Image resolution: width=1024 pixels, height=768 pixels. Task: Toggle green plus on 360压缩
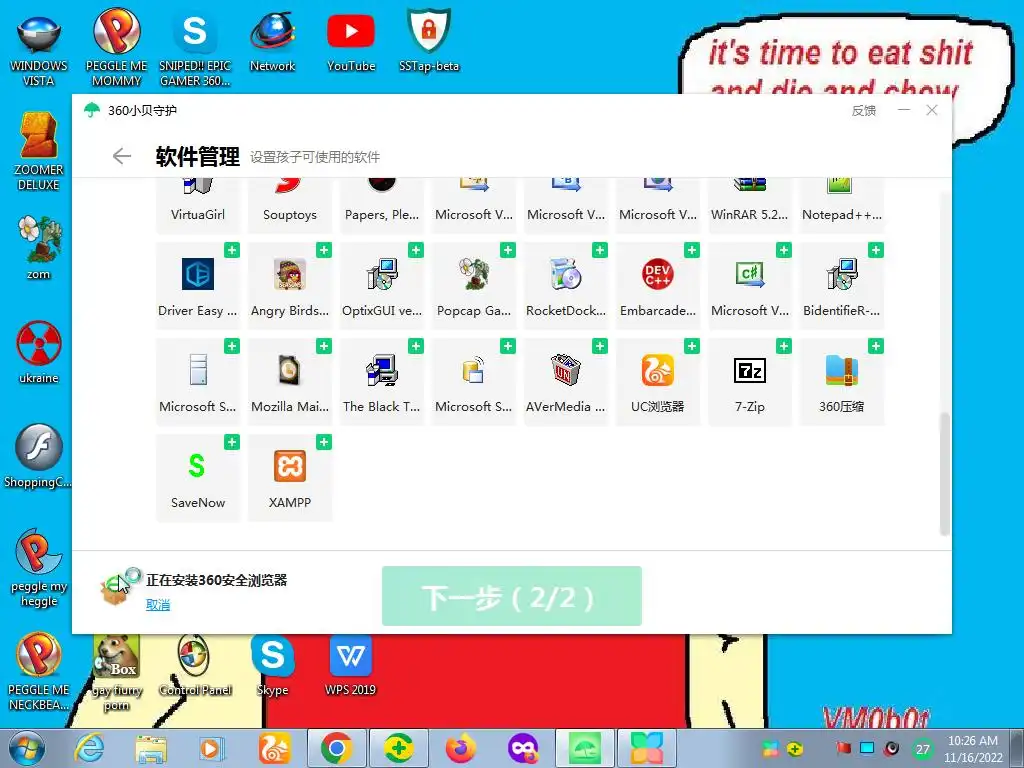(x=876, y=346)
